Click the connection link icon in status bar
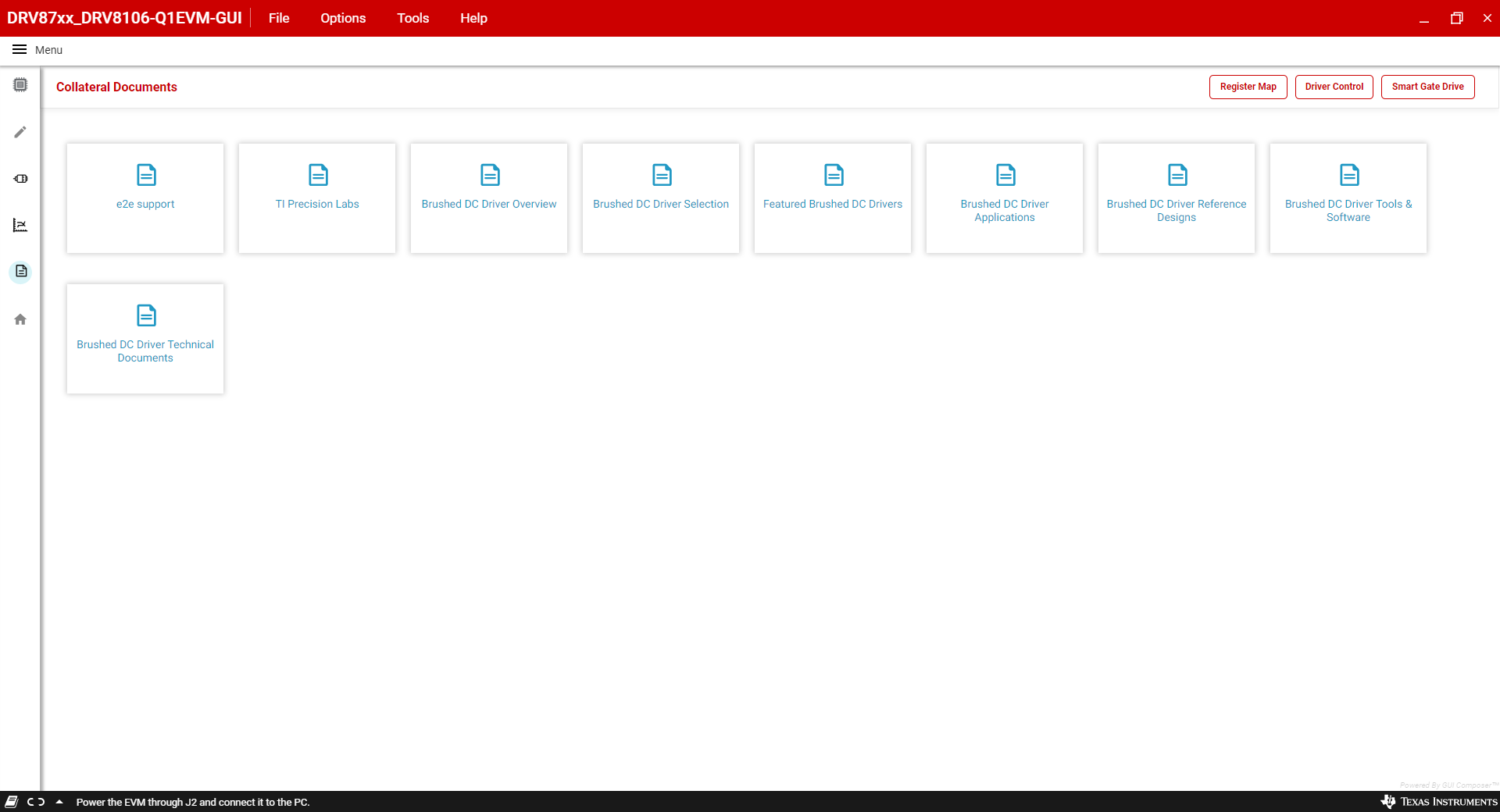 point(36,802)
